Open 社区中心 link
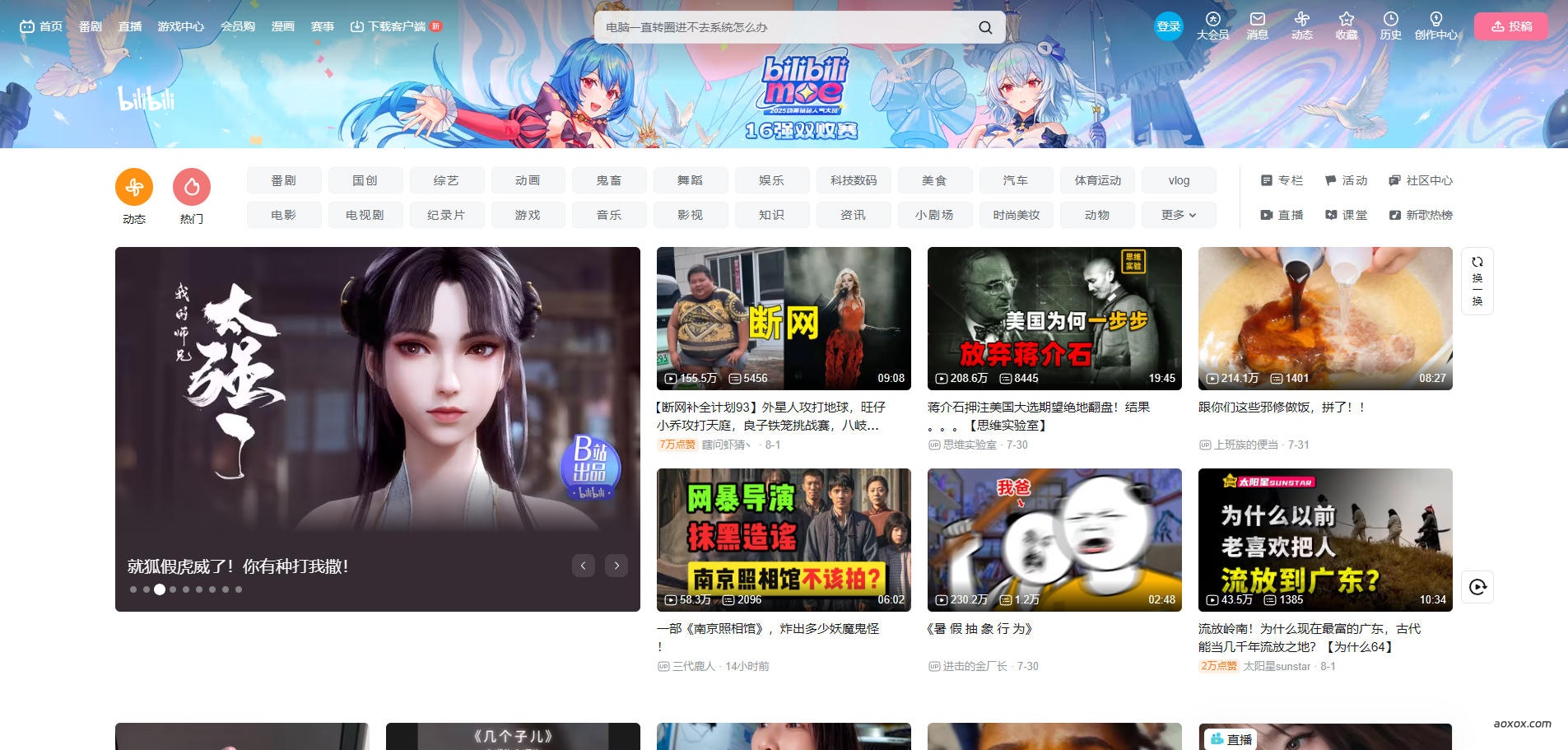The height and width of the screenshot is (750, 1568). click(1421, 180)
